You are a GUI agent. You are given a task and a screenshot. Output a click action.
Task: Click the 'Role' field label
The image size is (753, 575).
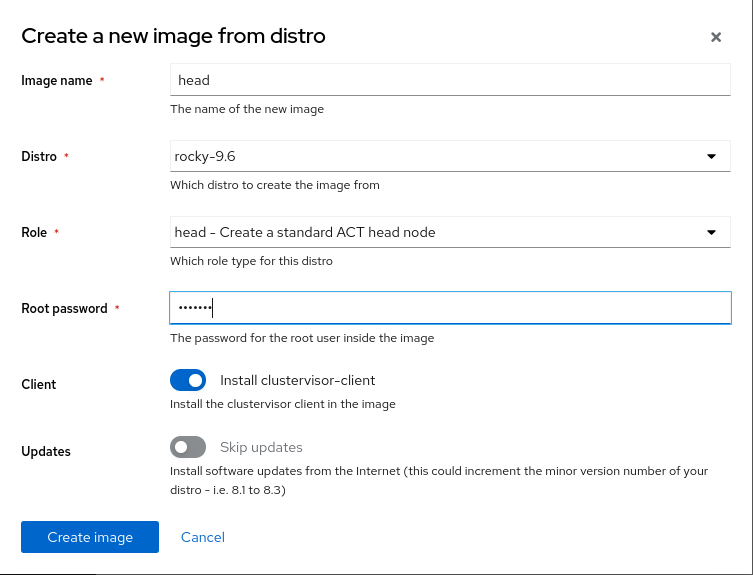point(34,233)
